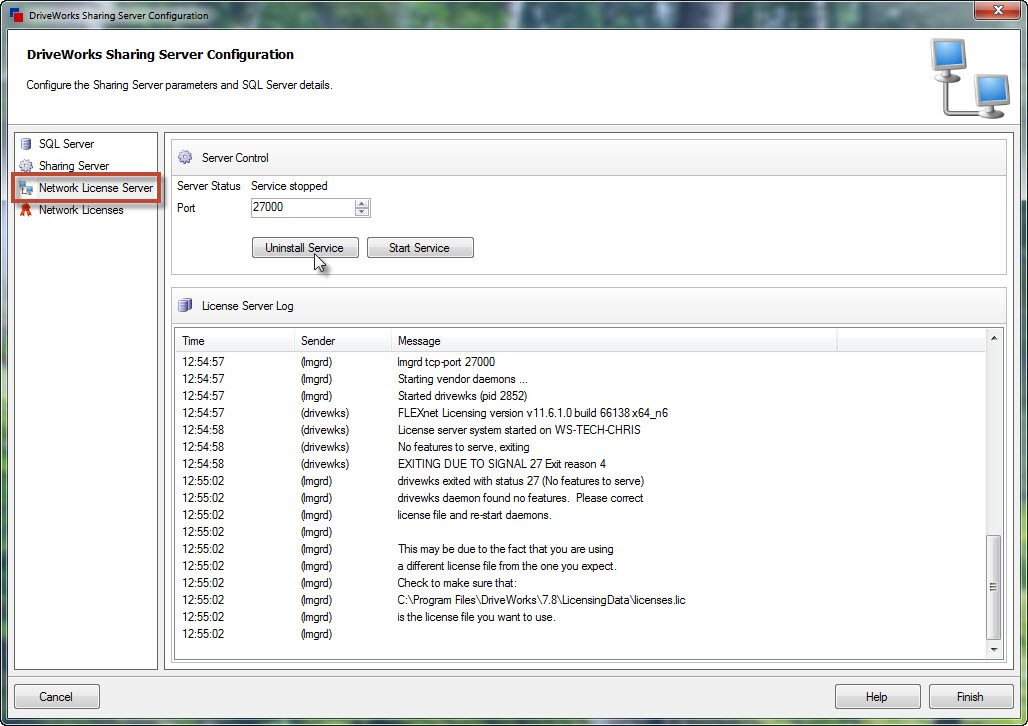Click the Port number field
The image size is (1028, 726).
click(x=303, y=207)
